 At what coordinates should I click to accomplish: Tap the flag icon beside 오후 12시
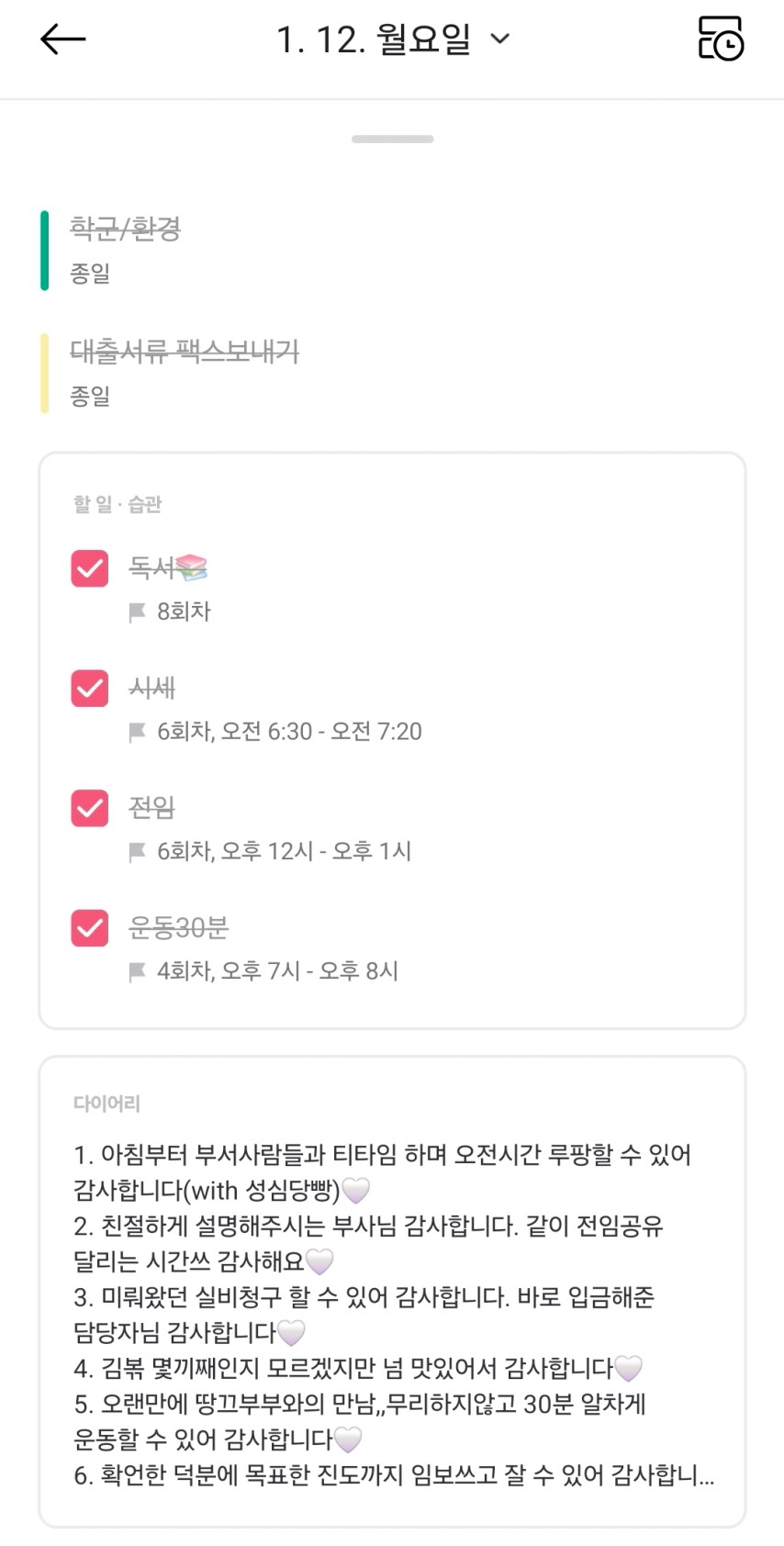[138, 852]
